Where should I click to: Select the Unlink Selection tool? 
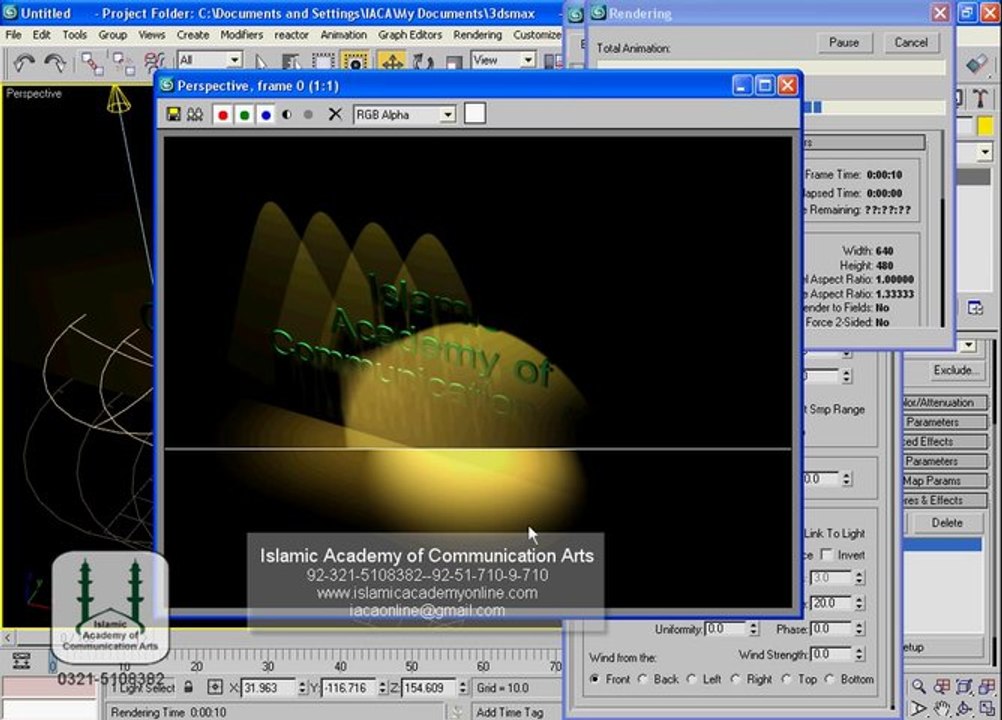(x=123, y=63)
